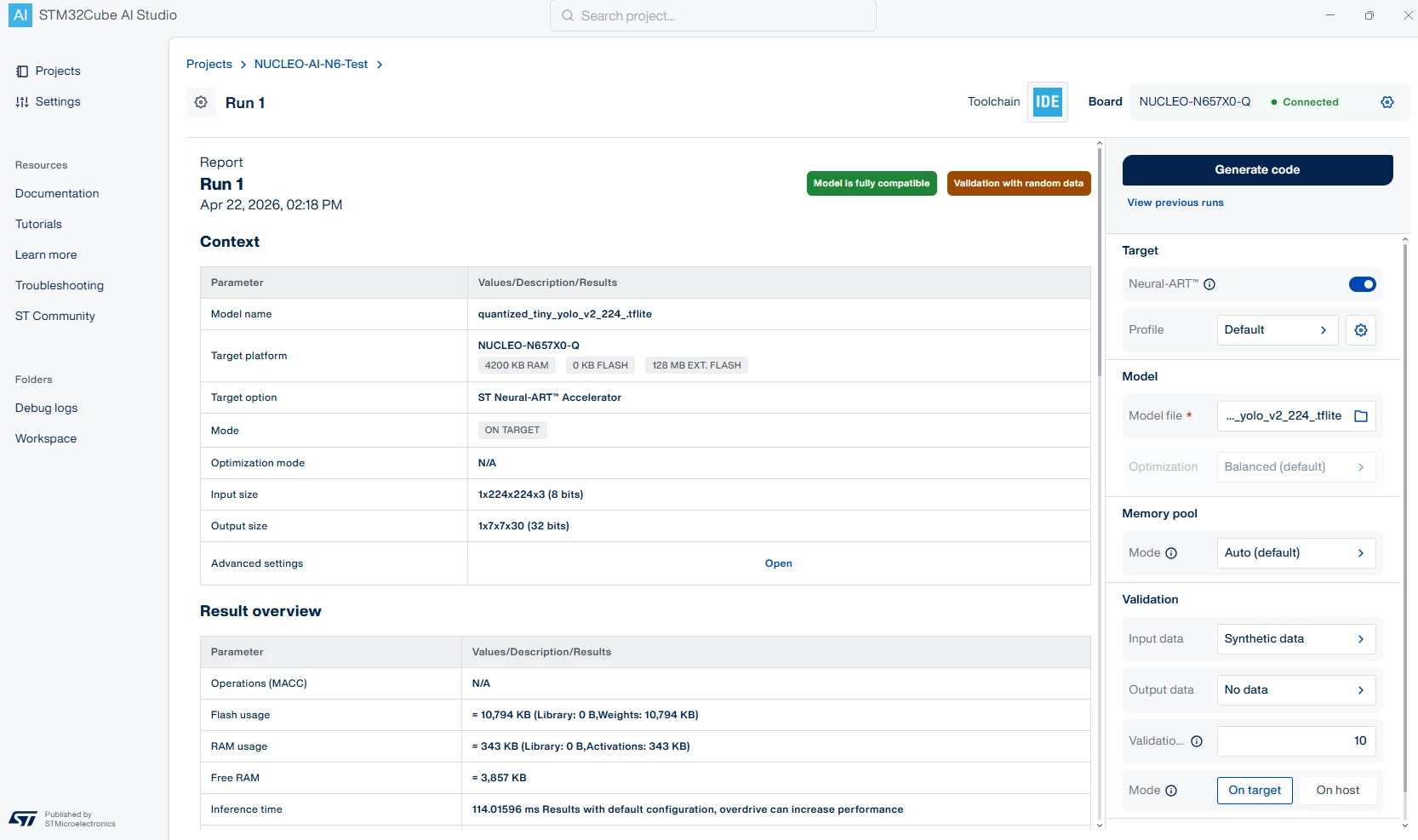Open Profile configuration gear icon
Screen dimensions: 1418x840
tap(1361, 330)
